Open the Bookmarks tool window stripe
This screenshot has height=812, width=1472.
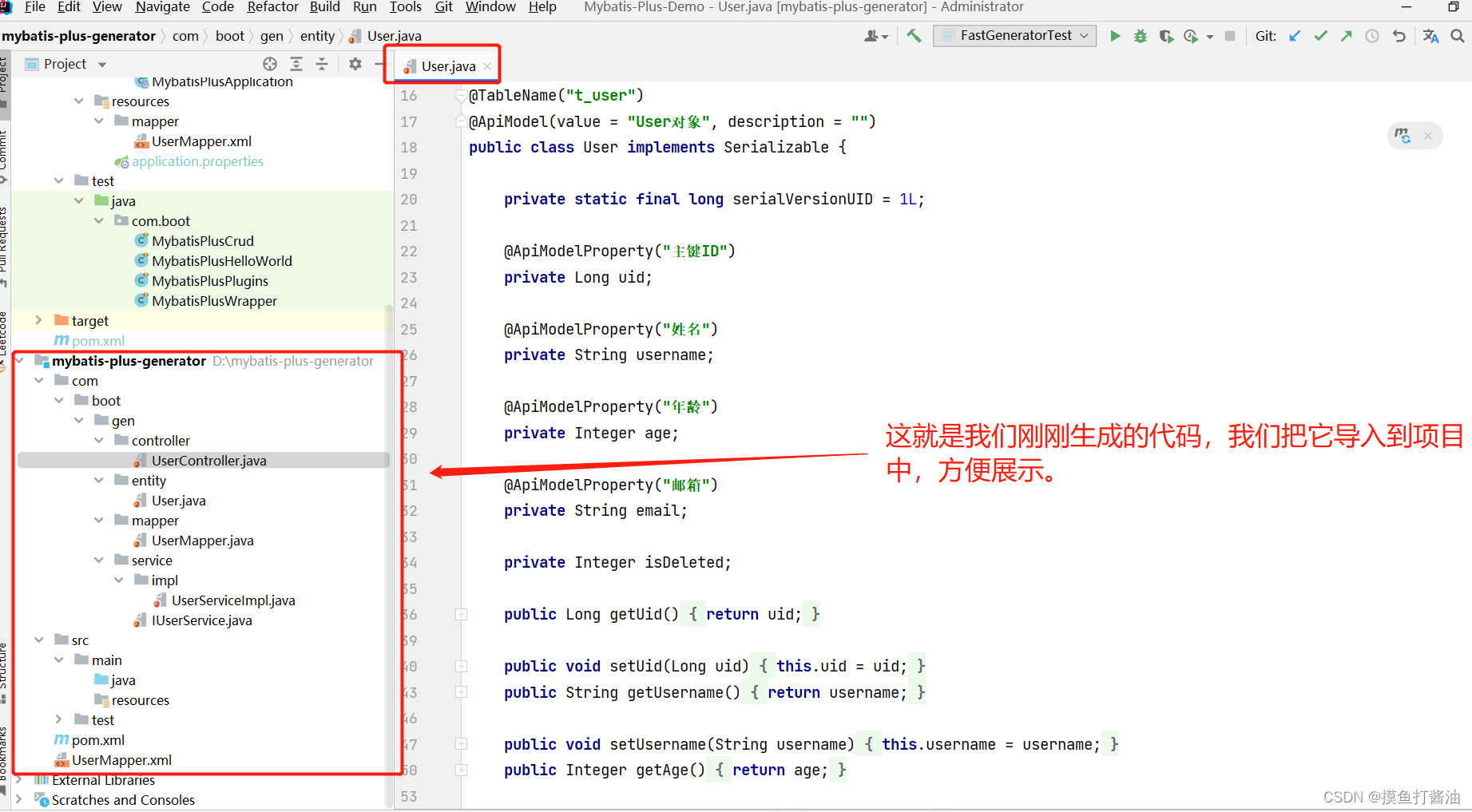[x=4, y=760]
